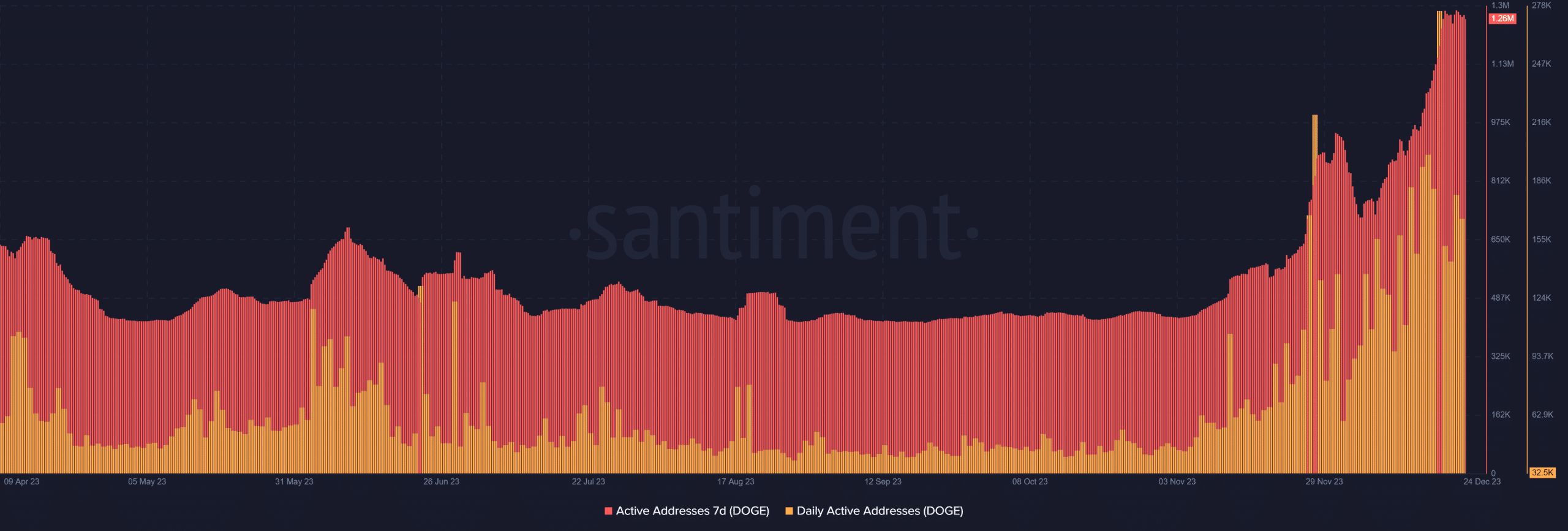Click the 162K axis label
The width and height of the screenshot is (1568, 531).
pyautogui.click(x=1501, y=415)
